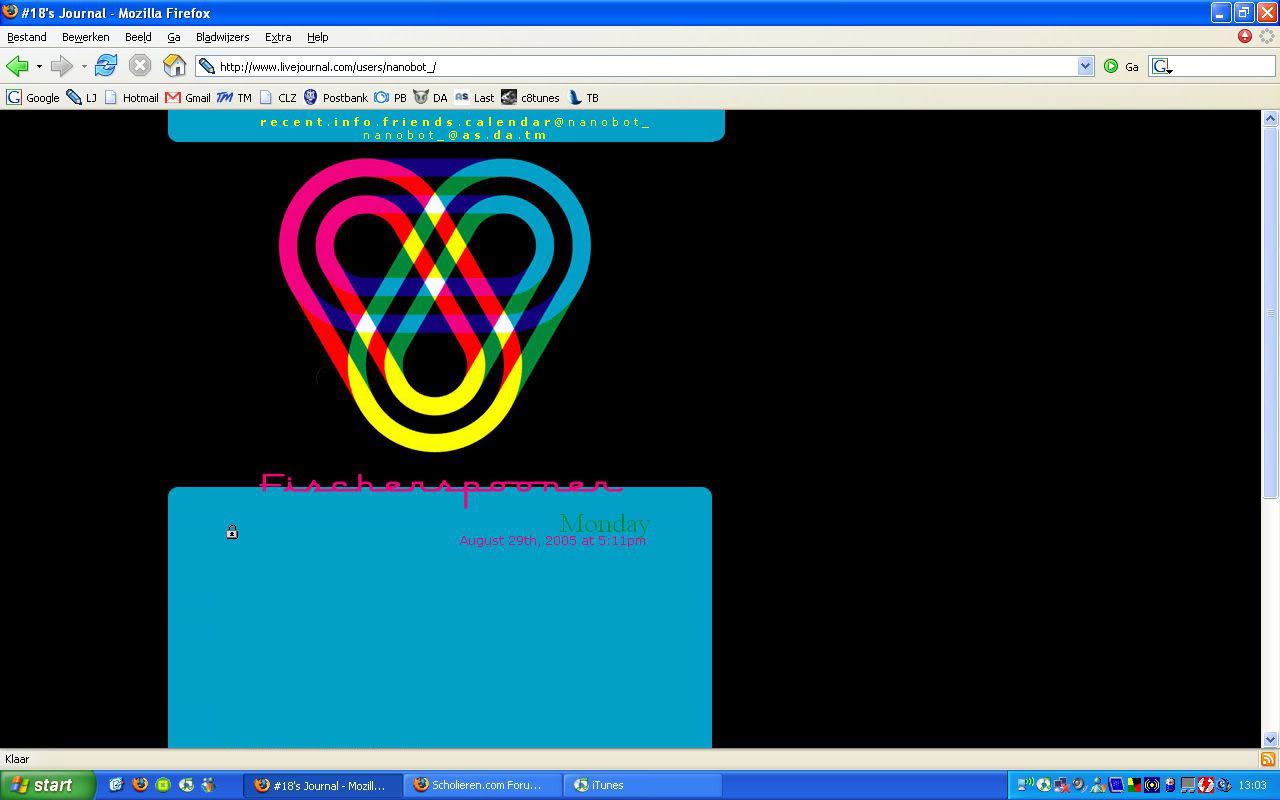The width and height of the screenshot is (1280, 800).
Task: Open the TB bookmark
Action: click(583, 98)
